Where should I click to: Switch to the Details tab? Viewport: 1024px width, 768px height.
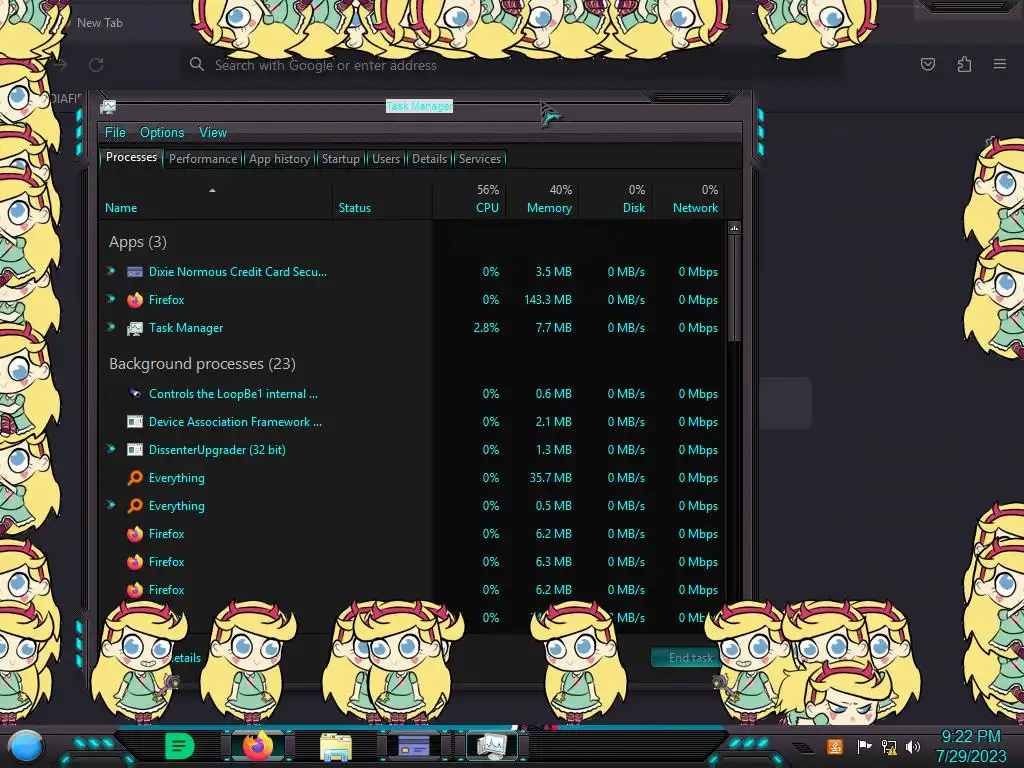pyautogui.click(x=429, y=159)
